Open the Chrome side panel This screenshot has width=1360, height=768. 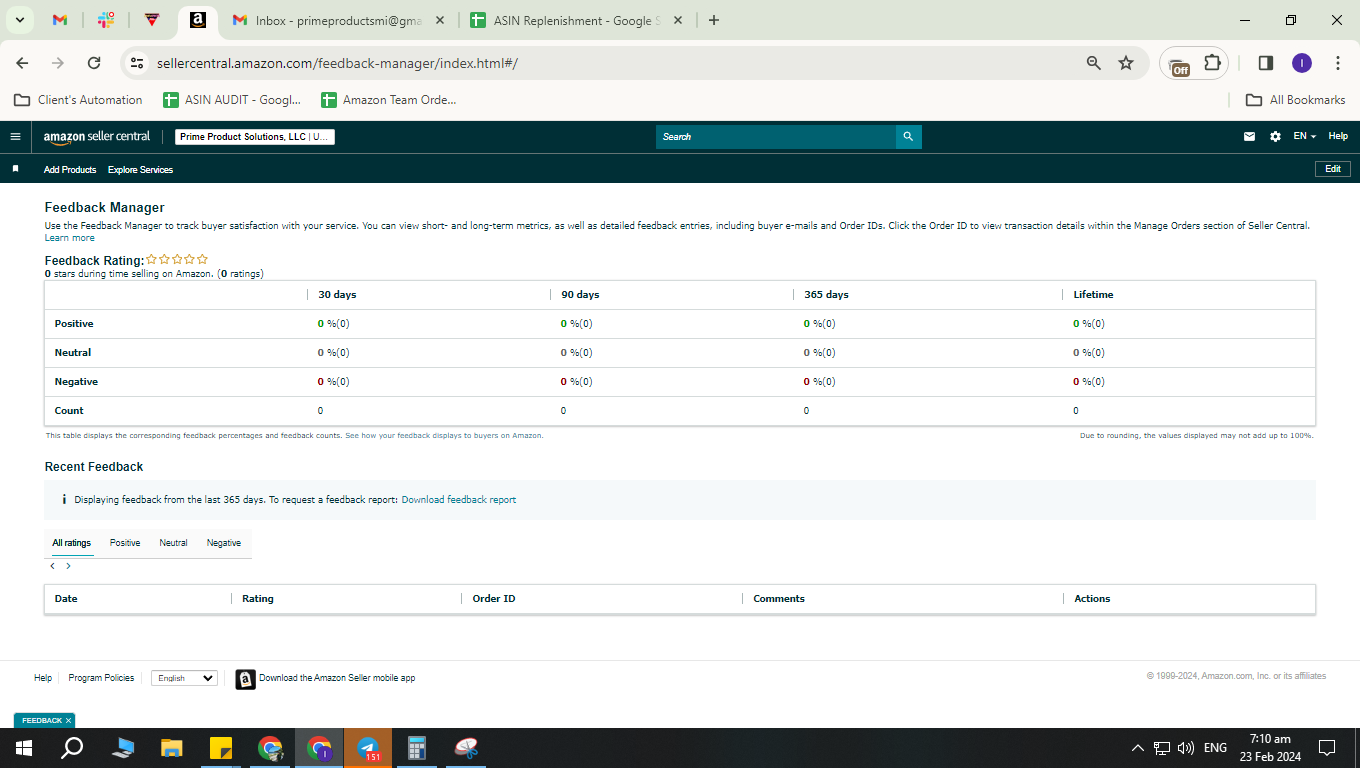click(x=1265, y=63)
